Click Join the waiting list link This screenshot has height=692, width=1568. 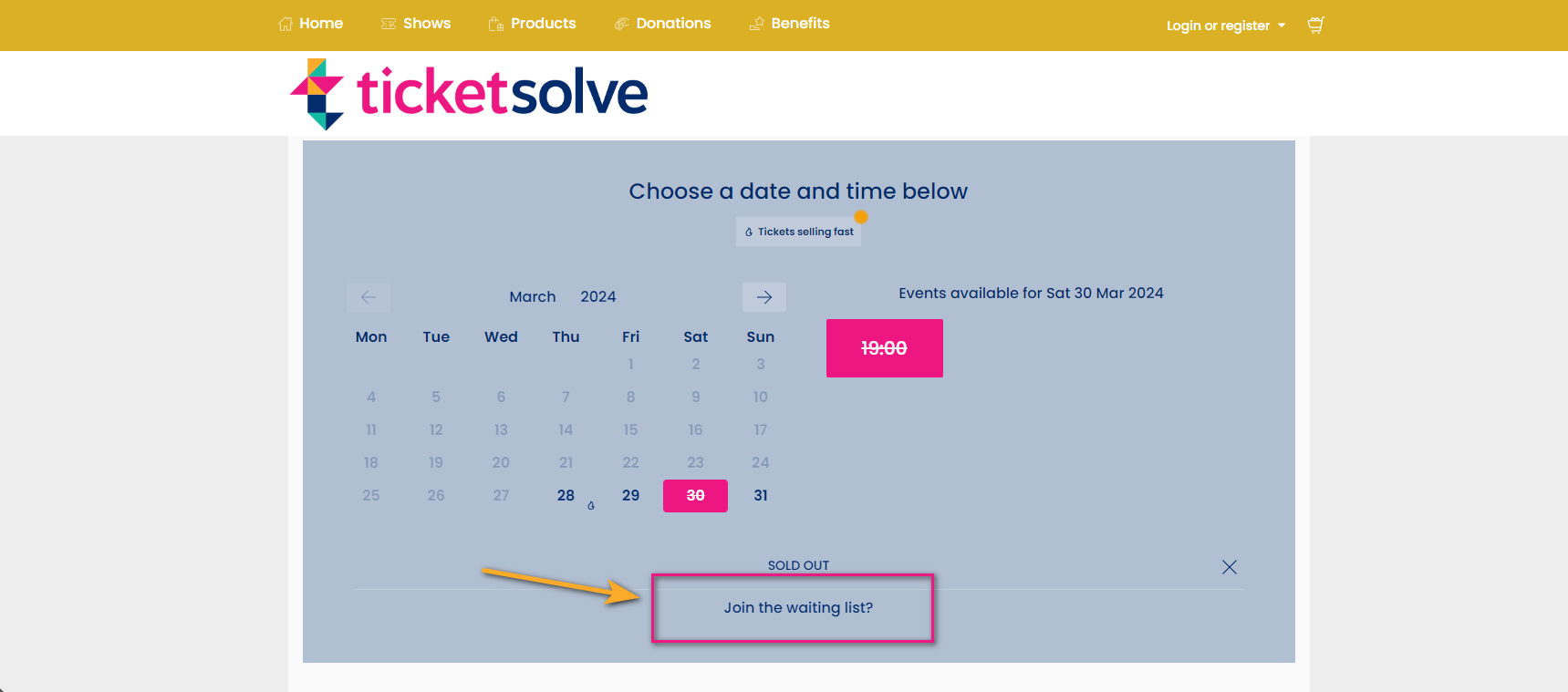797,607
